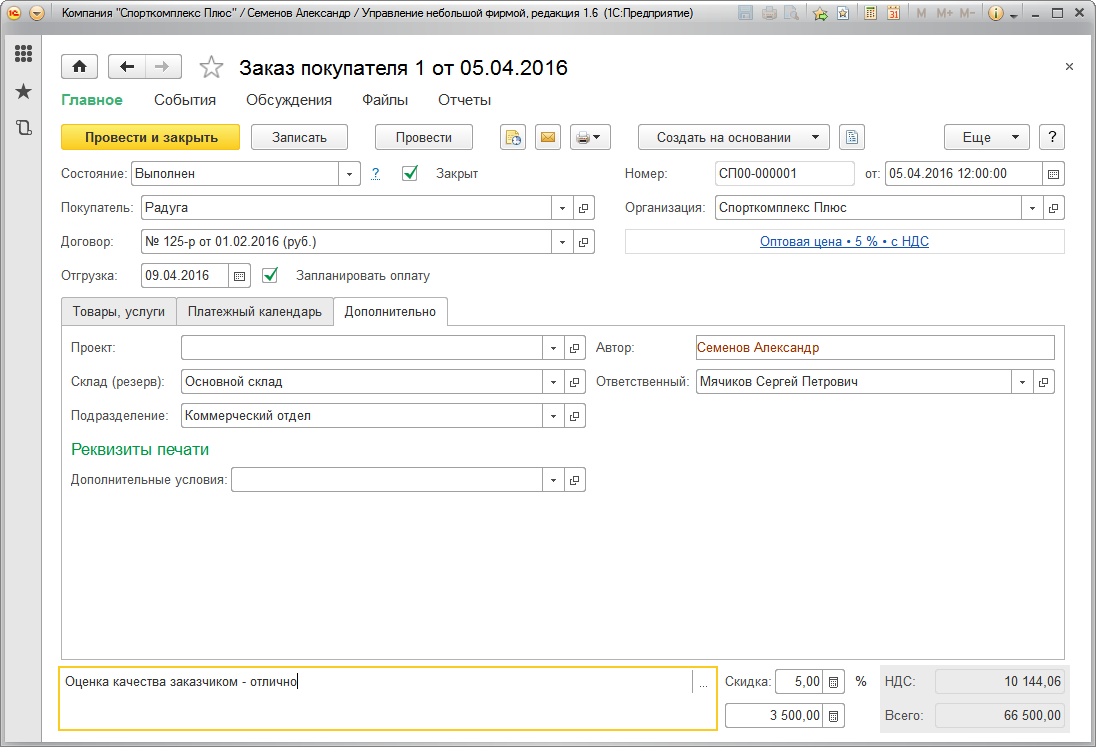Open the Создать на основании dropdown
This screenshot has height=747, width=1096.
pos(734,138)
